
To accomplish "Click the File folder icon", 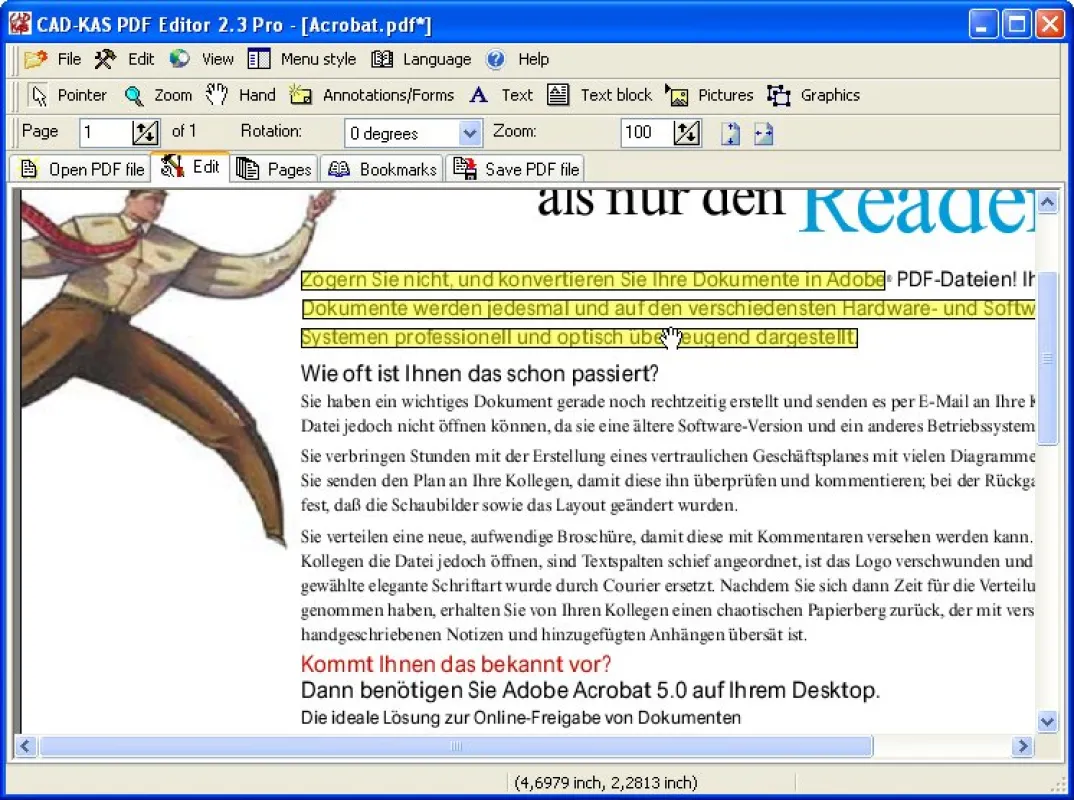I will [36, 60].
